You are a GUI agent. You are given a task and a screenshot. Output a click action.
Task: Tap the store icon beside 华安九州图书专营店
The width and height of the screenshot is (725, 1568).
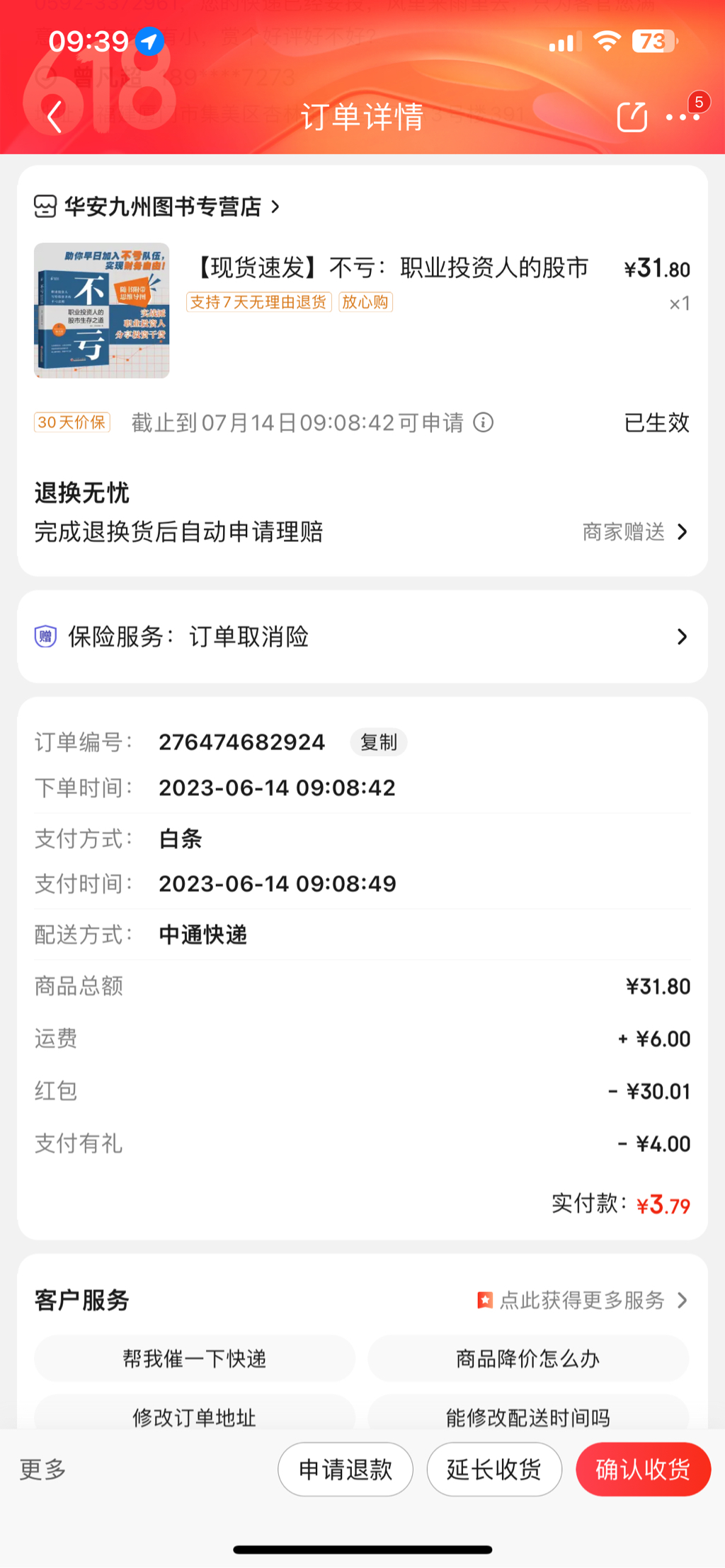pos(45,207)
